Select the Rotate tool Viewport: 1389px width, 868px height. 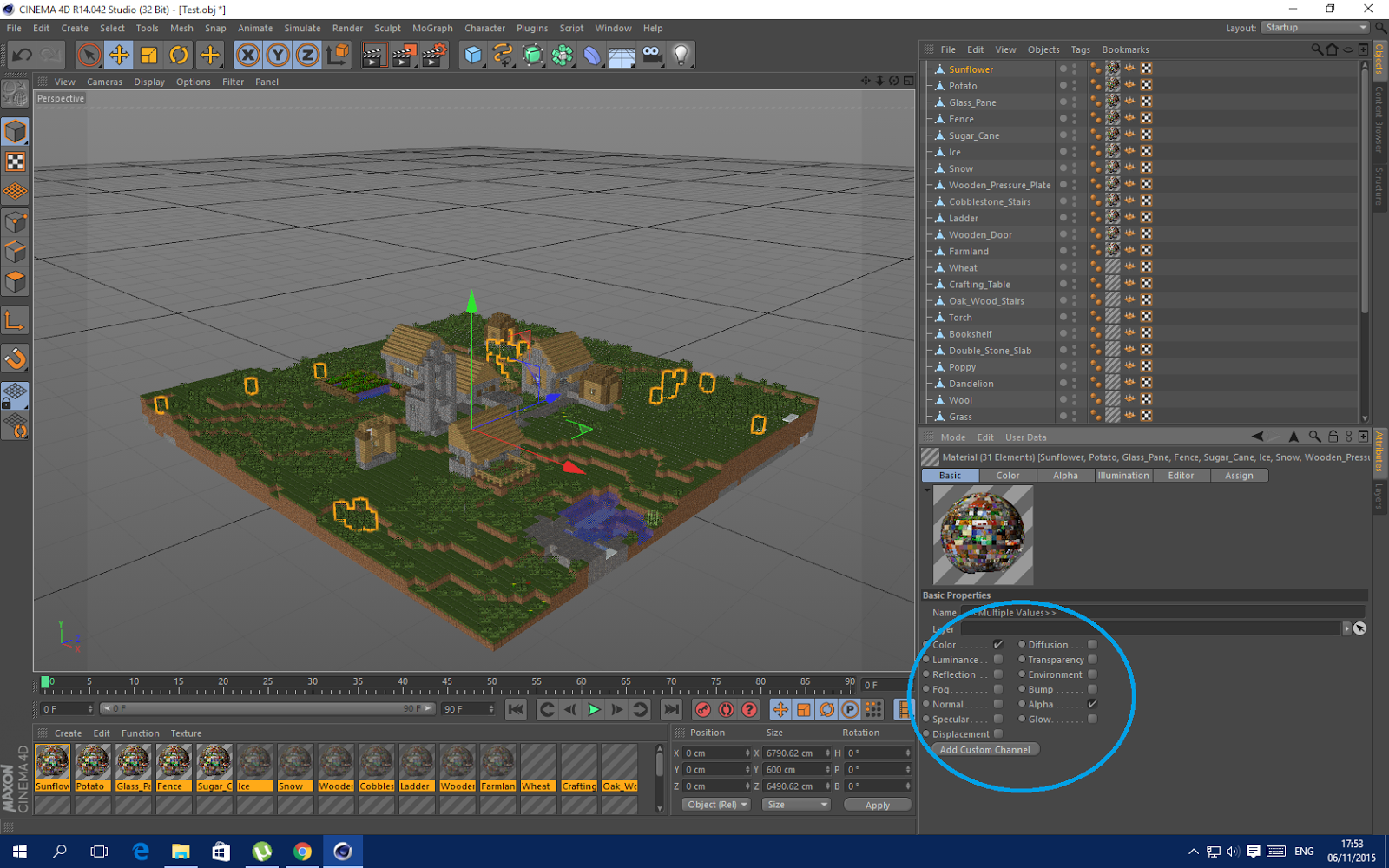tap(179, 56)
